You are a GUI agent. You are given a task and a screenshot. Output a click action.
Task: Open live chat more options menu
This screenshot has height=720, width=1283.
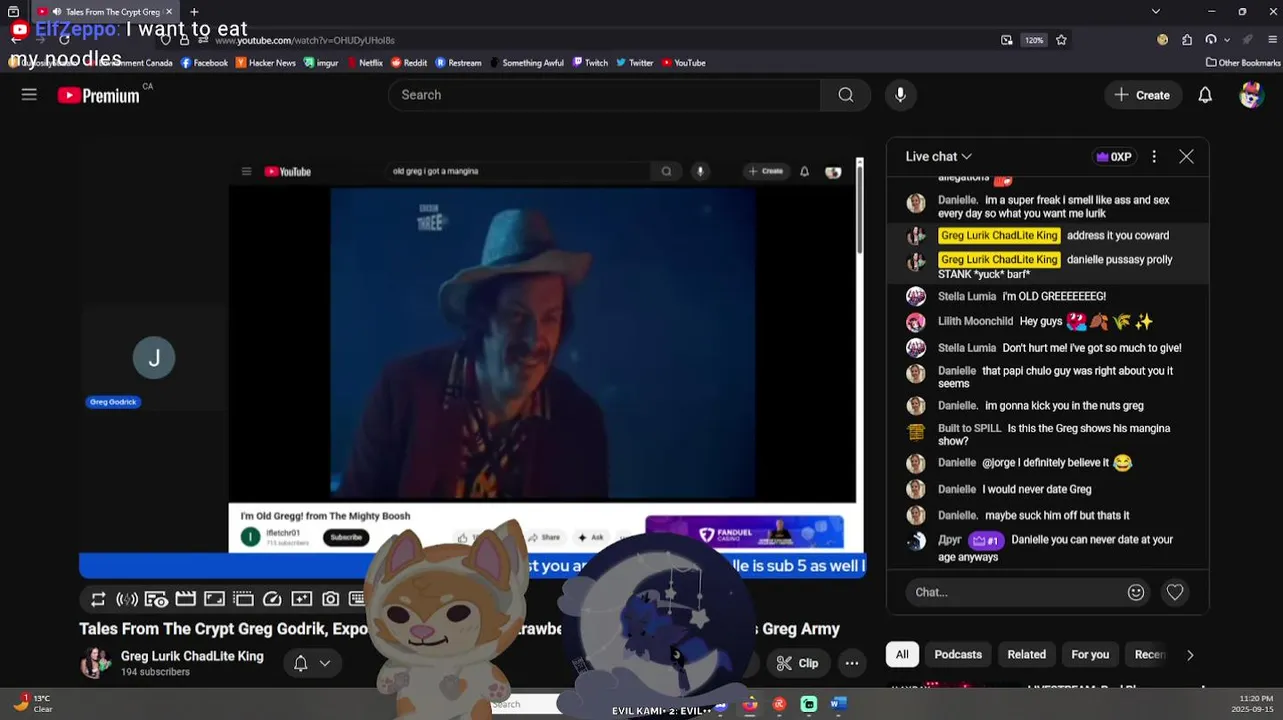coord(1154,157)
